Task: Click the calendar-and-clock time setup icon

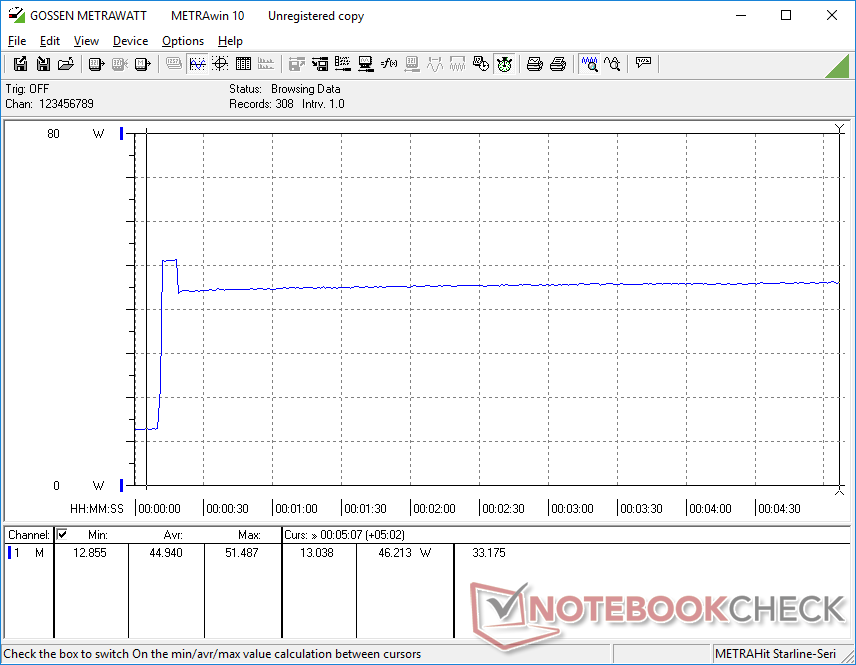Action: [481, 64]
